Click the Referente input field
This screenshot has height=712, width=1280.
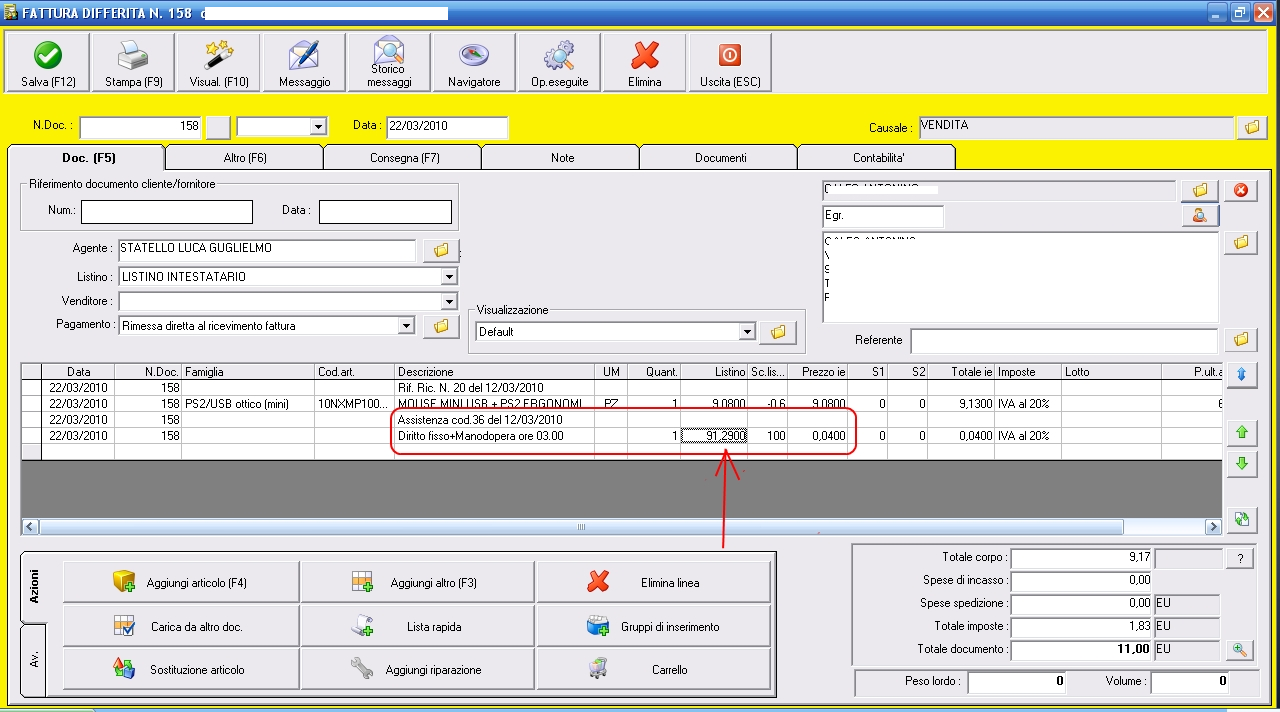(1063, 340)
